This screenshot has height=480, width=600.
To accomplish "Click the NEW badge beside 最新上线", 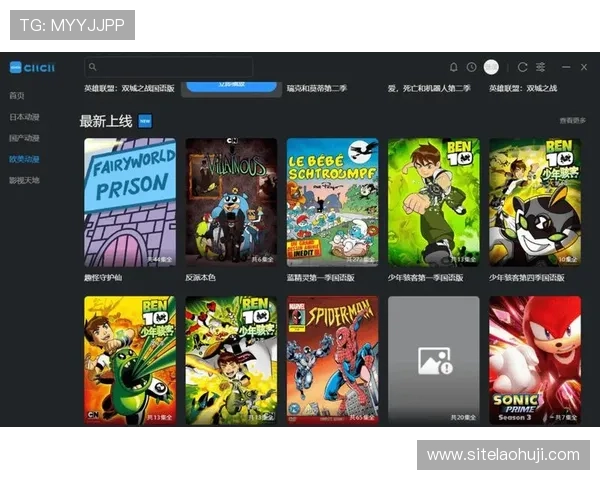I will tap(145, 121).
